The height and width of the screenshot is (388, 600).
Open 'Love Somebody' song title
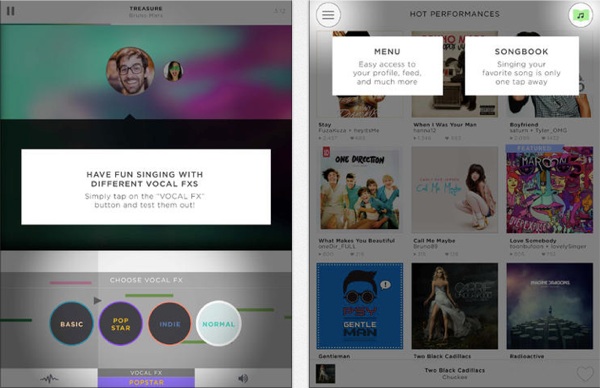pyautogui.click(x=533, y=241)
